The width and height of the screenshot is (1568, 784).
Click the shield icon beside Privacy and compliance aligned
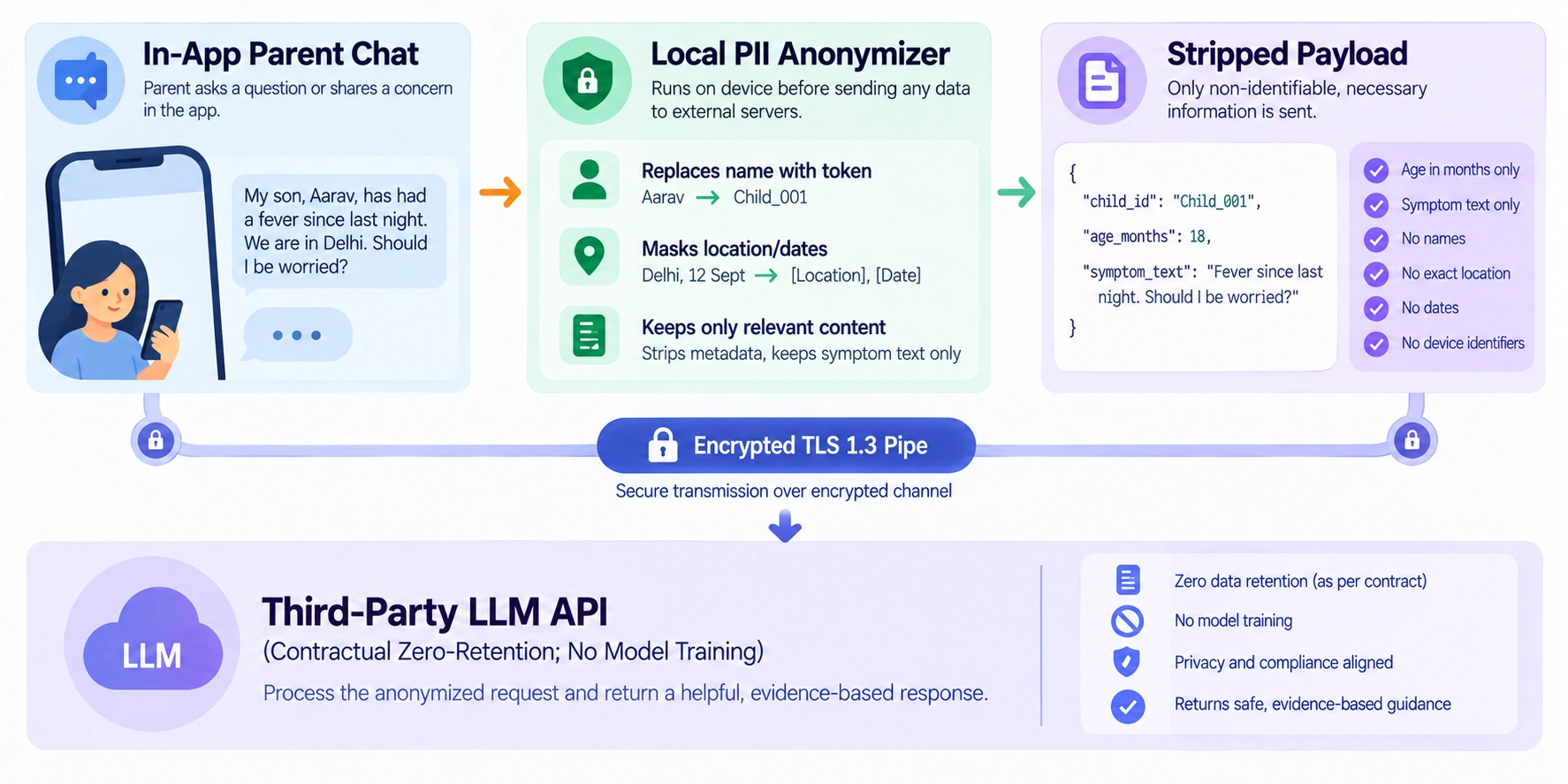click(x=1126, y=661)
